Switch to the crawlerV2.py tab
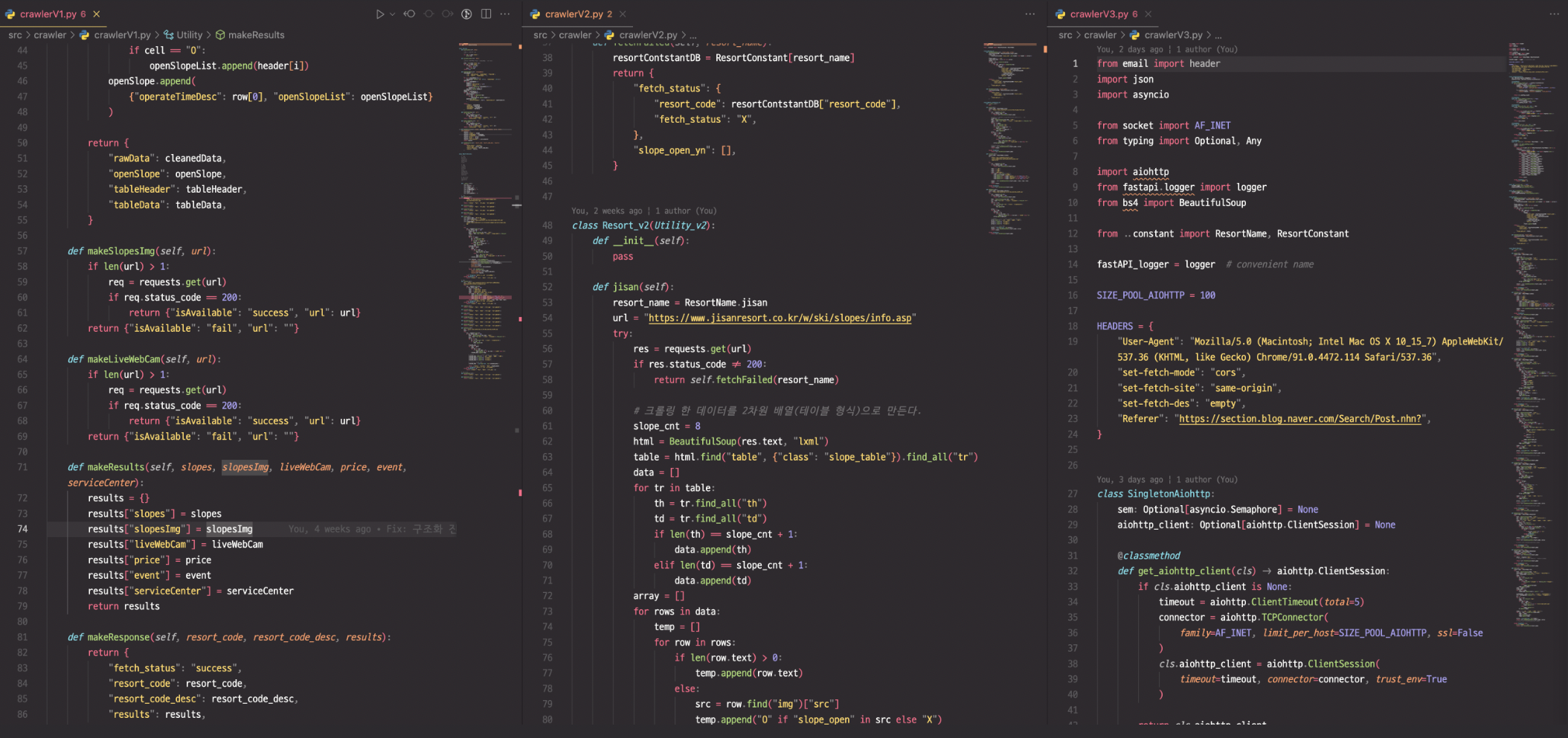This screenshot has width=1568, height=738. [x=573, y=14]
